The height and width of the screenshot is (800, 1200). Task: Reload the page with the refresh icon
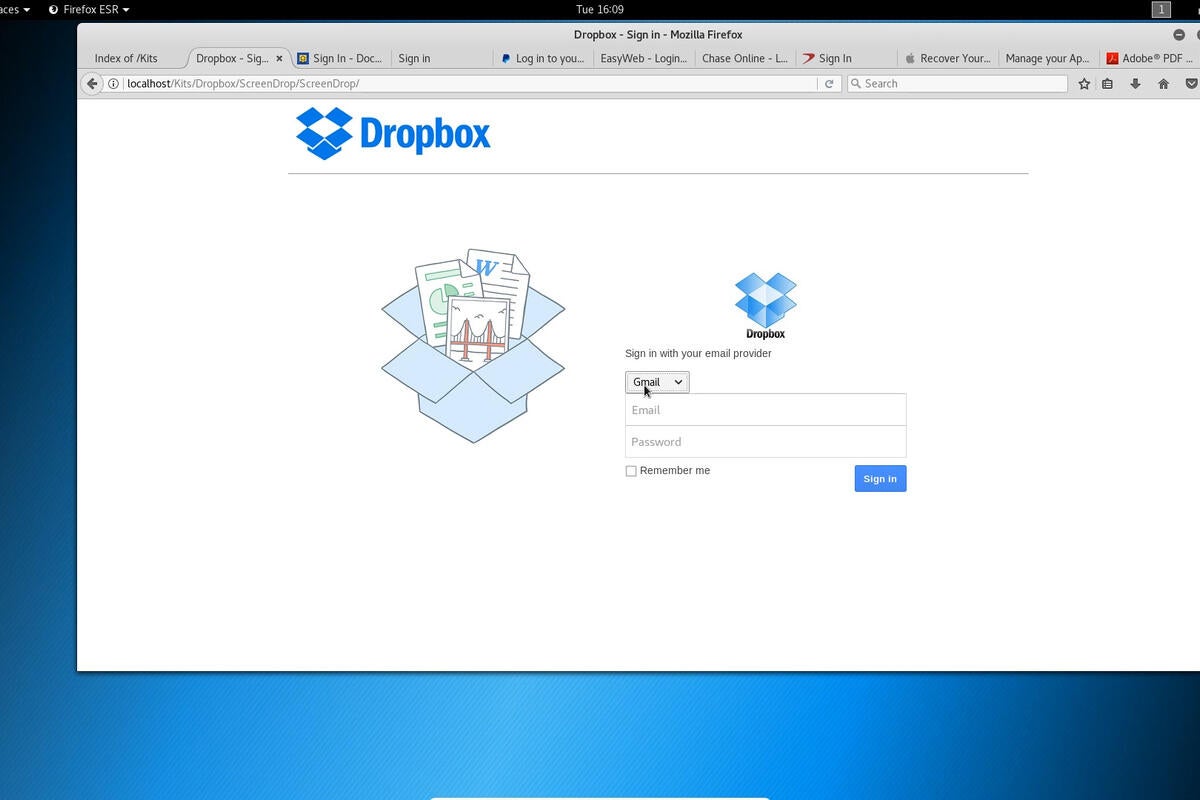(x=829, y=84)
